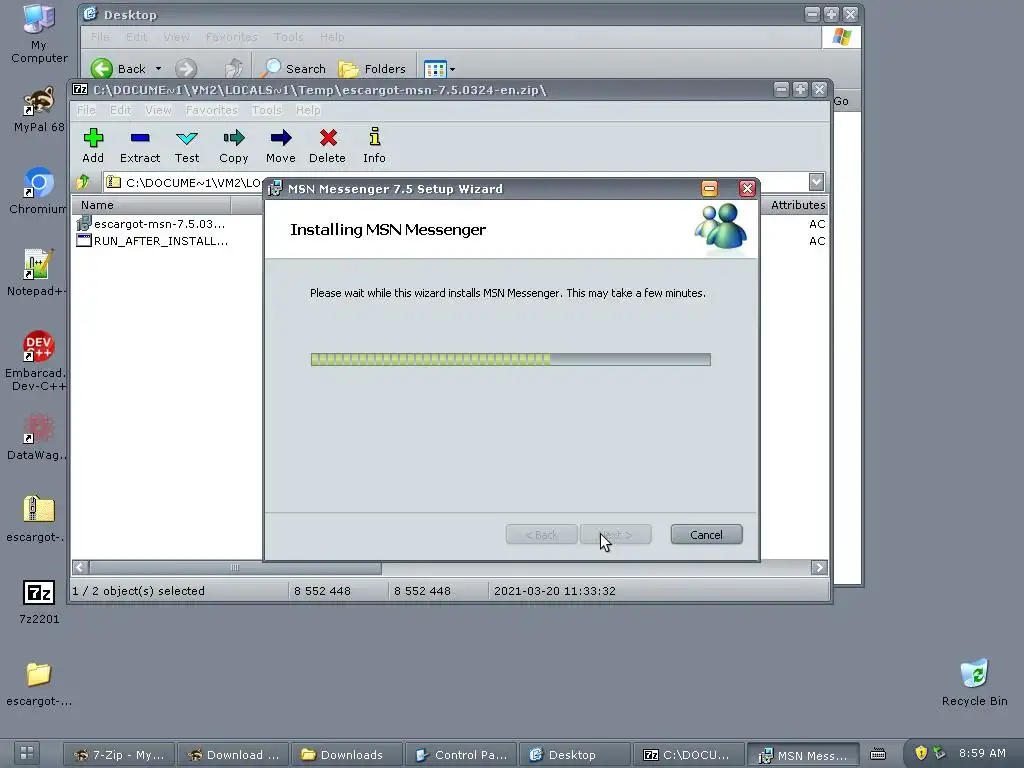This screenshot has width=1024, height=768.
Task: Select Notepad++ desktop shortcut
Action: tap(37, 273)
